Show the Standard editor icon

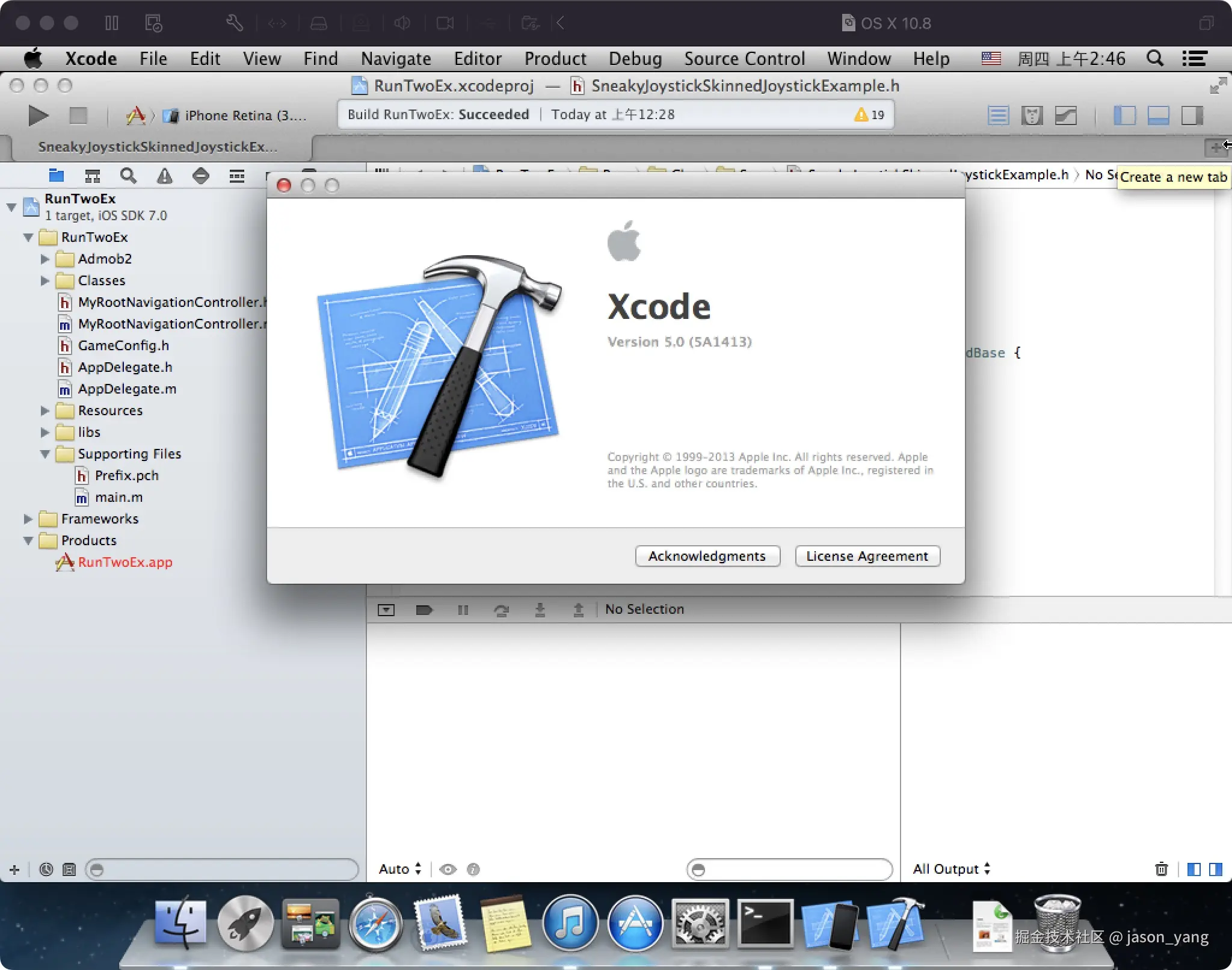coord(998,115)
